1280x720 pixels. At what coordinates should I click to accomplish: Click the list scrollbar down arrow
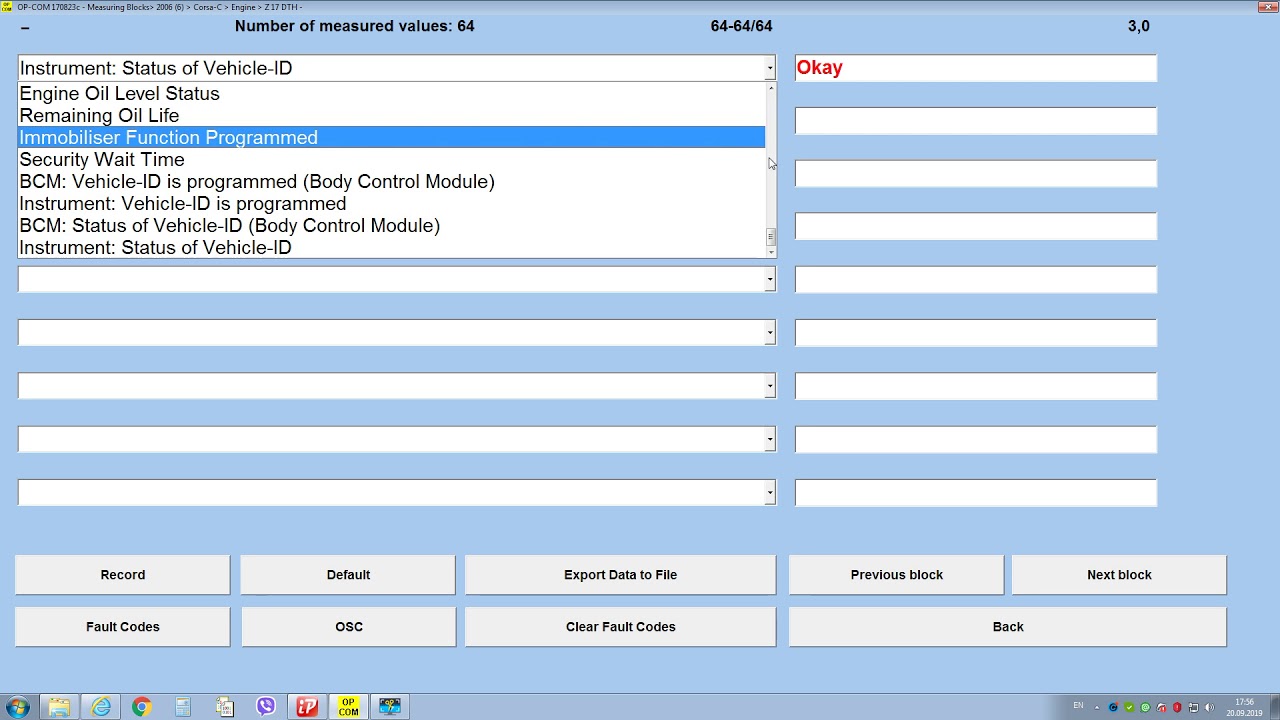pos(770,252)
